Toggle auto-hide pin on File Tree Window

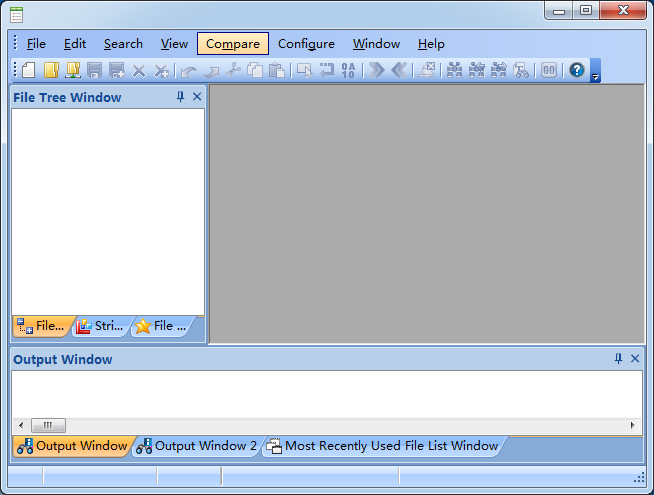(181, 97)
